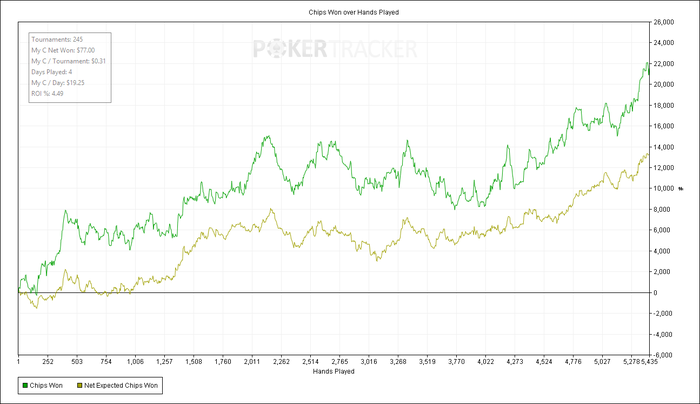Click the 1,760 x-axis tick label
700x404 pixels.
pos(223,362)
